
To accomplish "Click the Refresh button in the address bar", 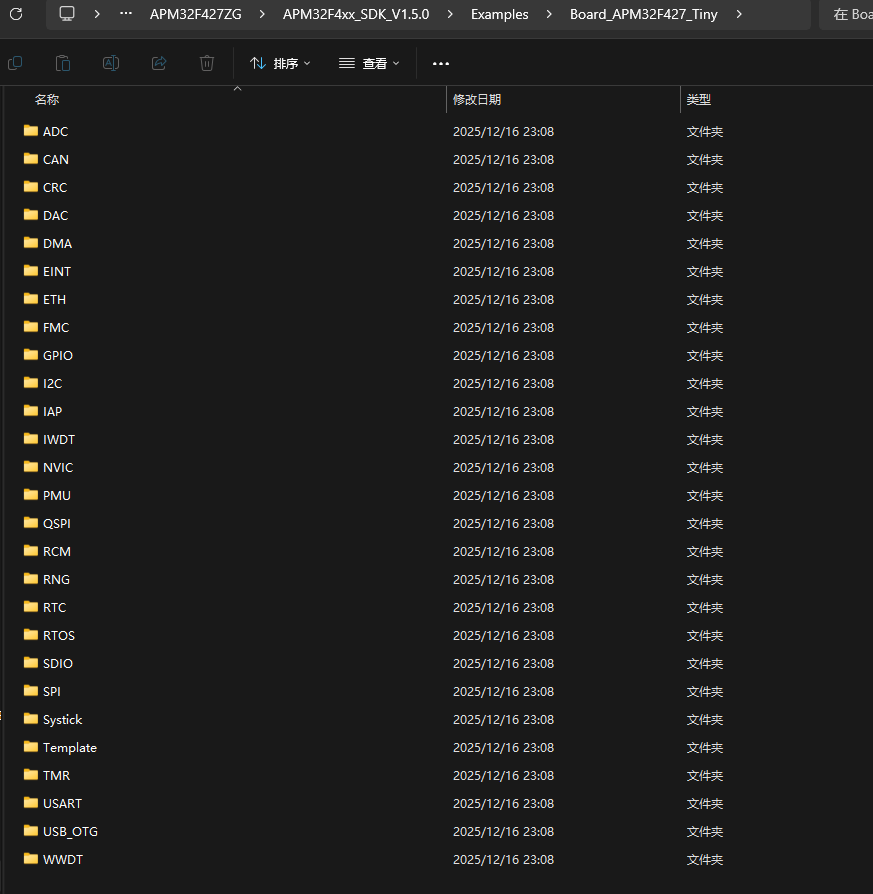I will tap(16, 14).
